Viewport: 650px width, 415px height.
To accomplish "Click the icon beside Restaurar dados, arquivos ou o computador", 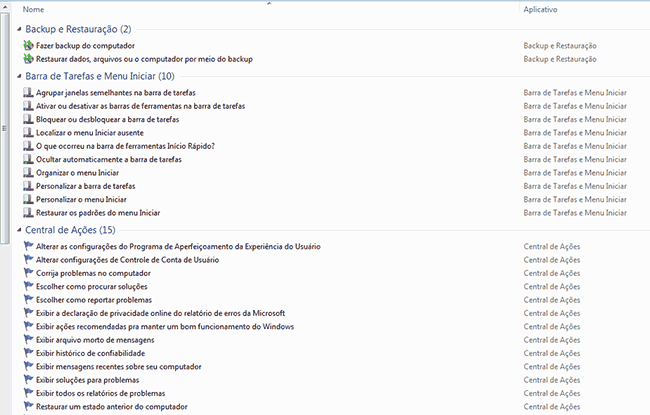I will [28, 58].
